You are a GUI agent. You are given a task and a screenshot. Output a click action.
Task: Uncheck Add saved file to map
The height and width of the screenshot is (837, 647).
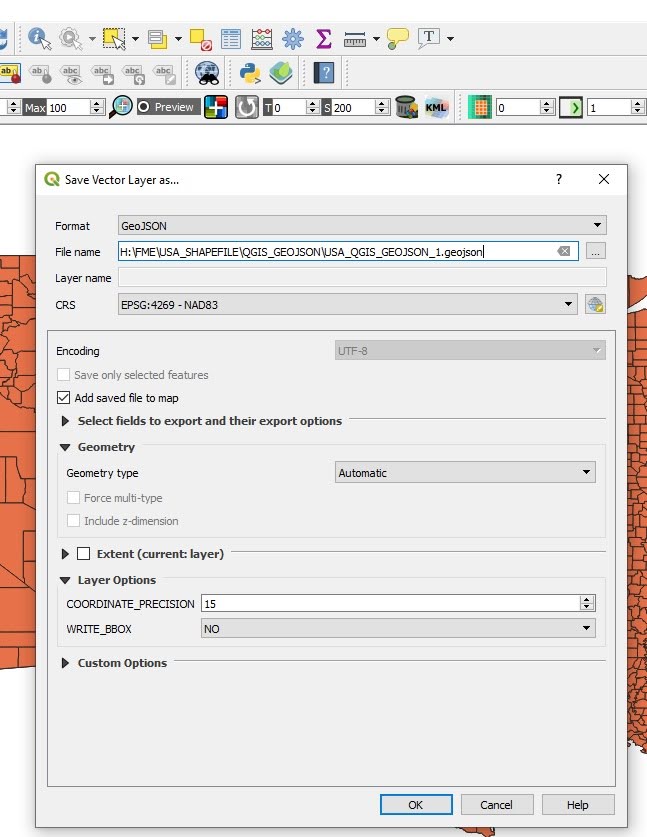[65, 397]
